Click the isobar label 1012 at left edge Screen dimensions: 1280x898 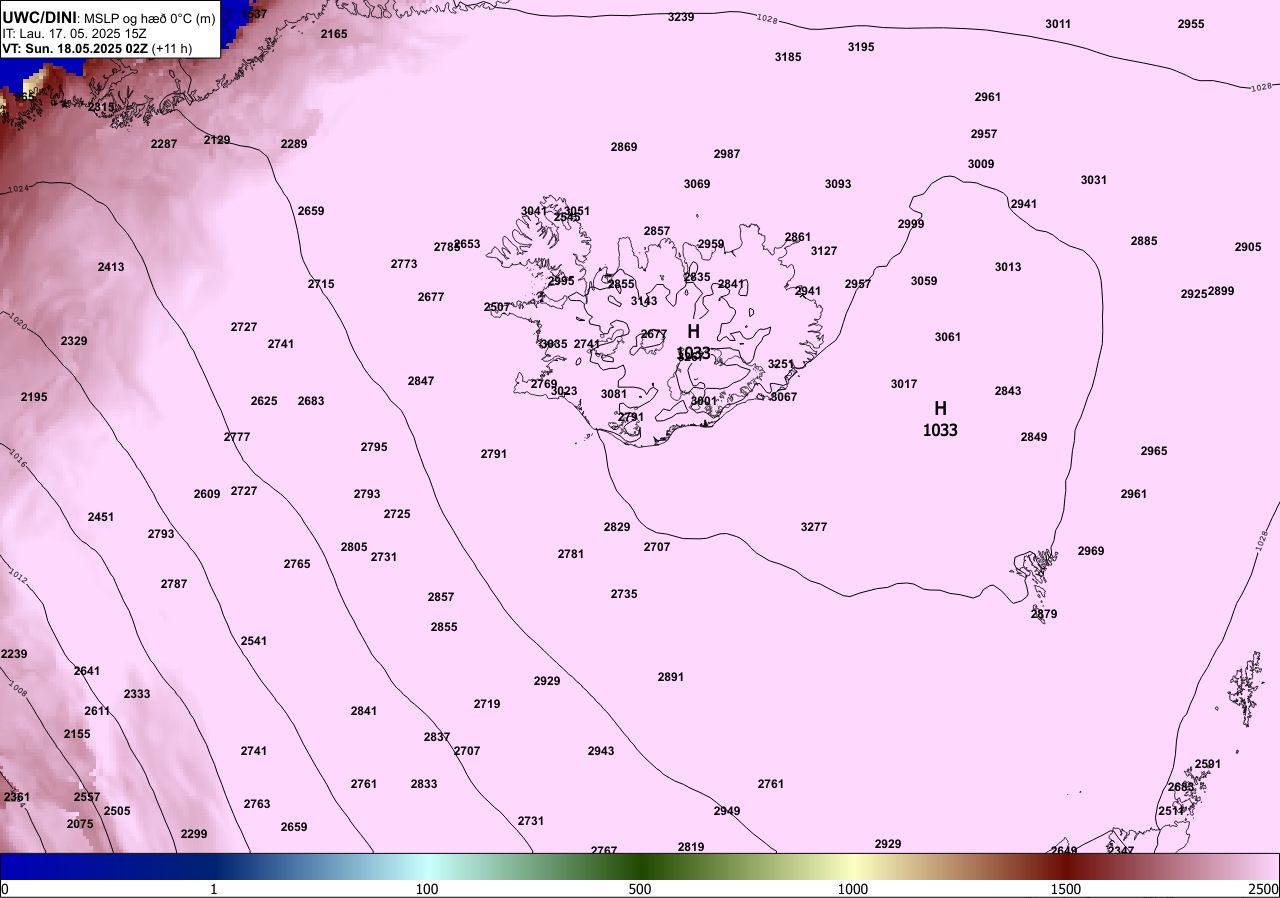pos(17,577)
